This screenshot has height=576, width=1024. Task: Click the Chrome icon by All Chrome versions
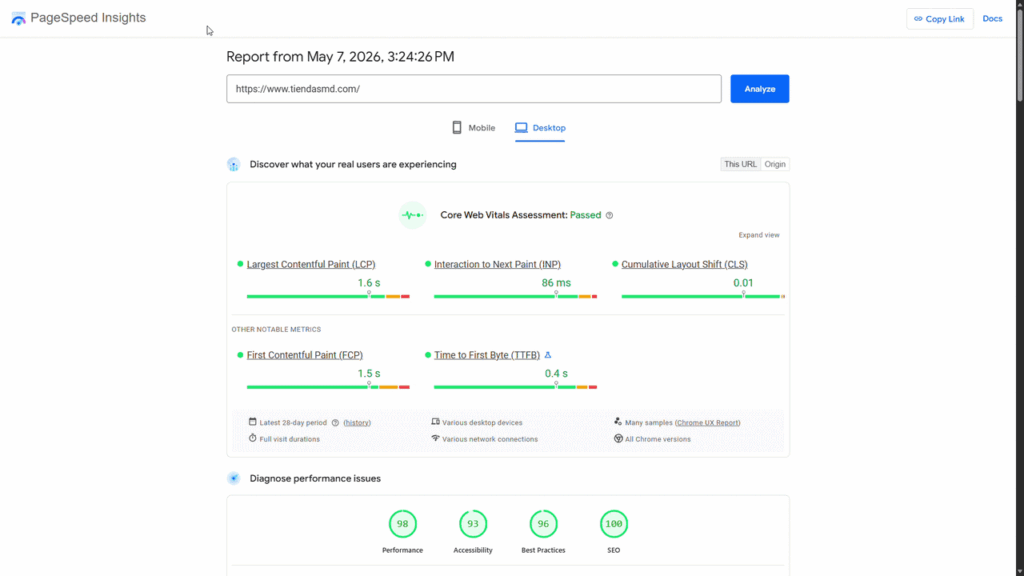click(618, 438)
